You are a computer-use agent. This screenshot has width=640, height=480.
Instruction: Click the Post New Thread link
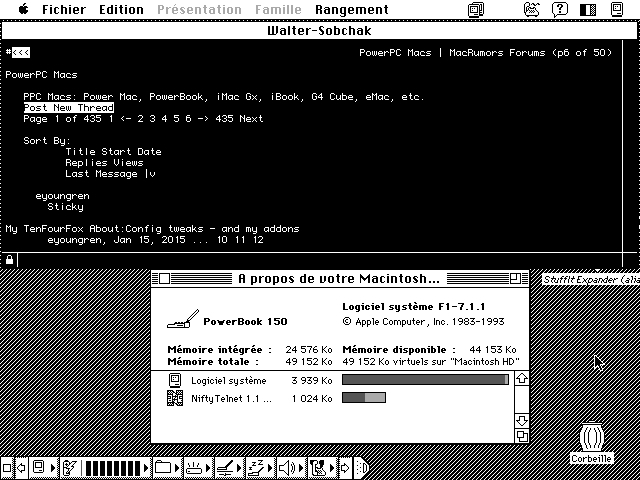[x=69, y=108]
